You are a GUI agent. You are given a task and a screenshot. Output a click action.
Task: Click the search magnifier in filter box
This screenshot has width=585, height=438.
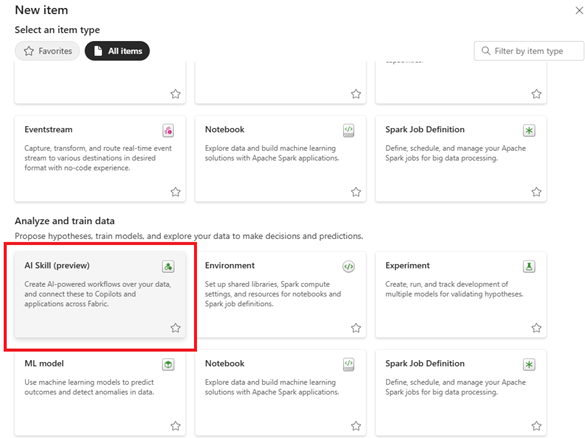coord(485,51)
